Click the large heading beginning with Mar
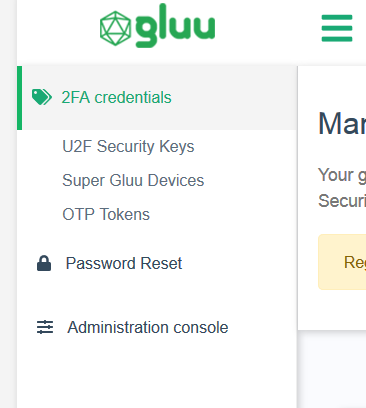The width and height of the screenshot is (366, 408). (x=342, y=124)
